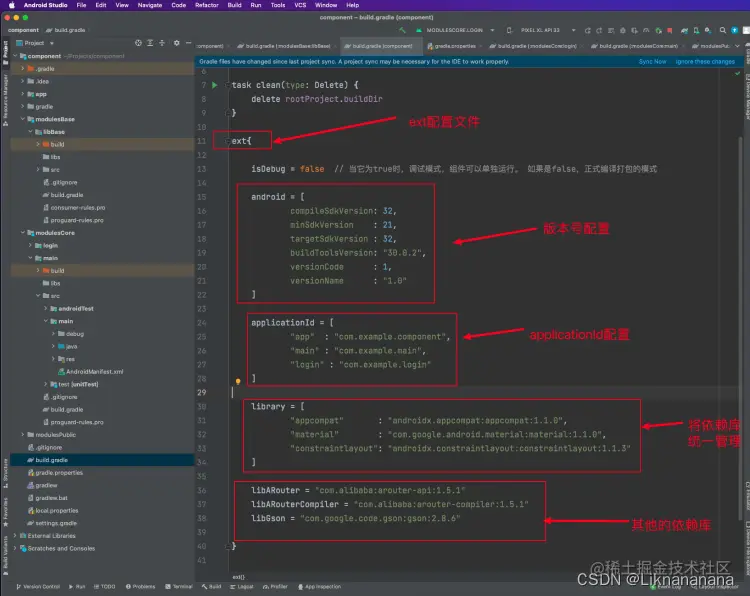Open device dropdown PIXEL XL API 33
The height and width of the screenshot is (596, 750).
coord(541,30)
